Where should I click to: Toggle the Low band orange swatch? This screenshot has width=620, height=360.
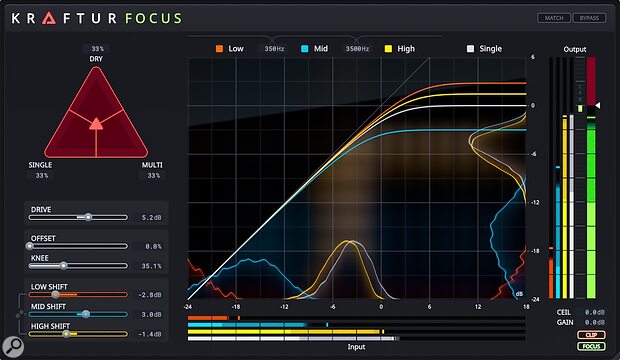[219, 49]
